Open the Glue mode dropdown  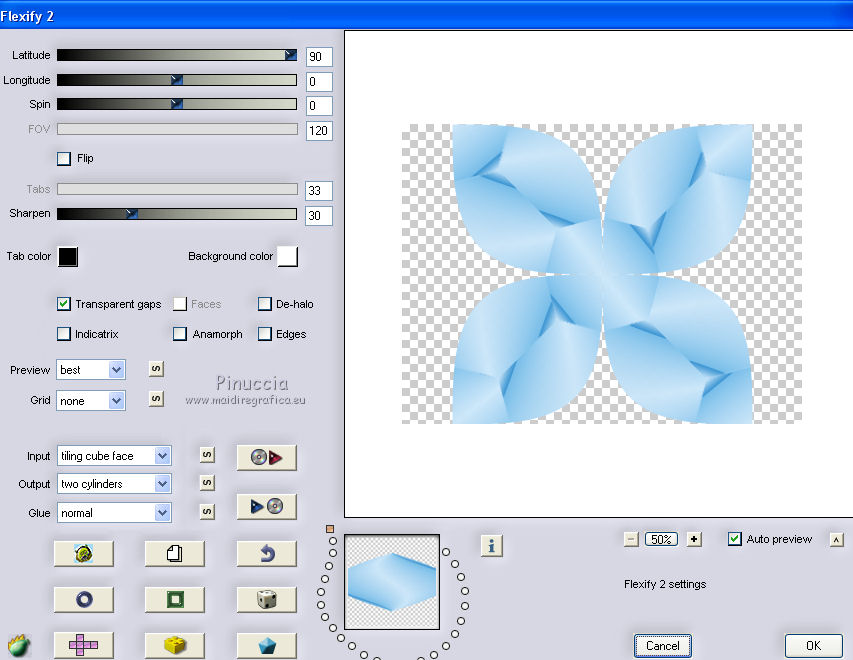click(114, 513)
